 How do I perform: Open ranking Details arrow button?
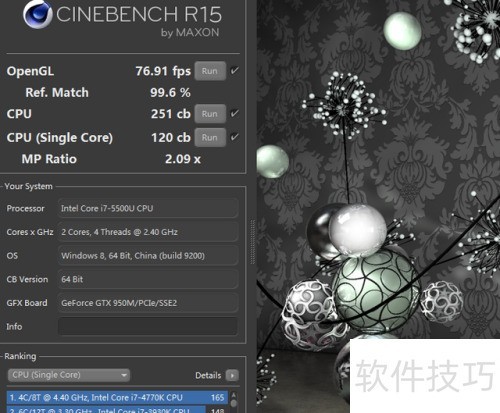[x=232, y=375]
